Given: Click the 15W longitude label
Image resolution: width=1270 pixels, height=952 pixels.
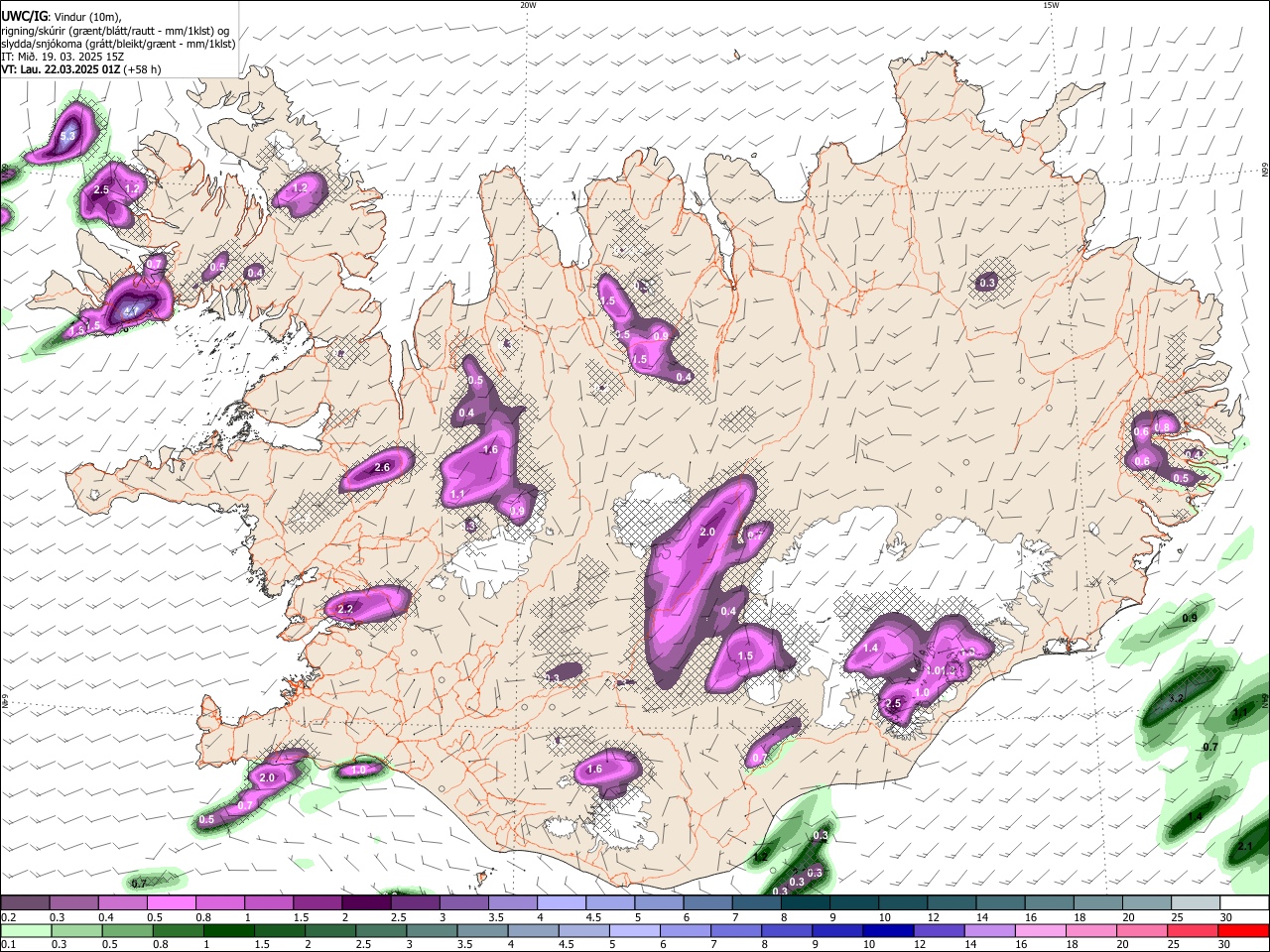Looking at the screenshot, I should [1051, 5].
